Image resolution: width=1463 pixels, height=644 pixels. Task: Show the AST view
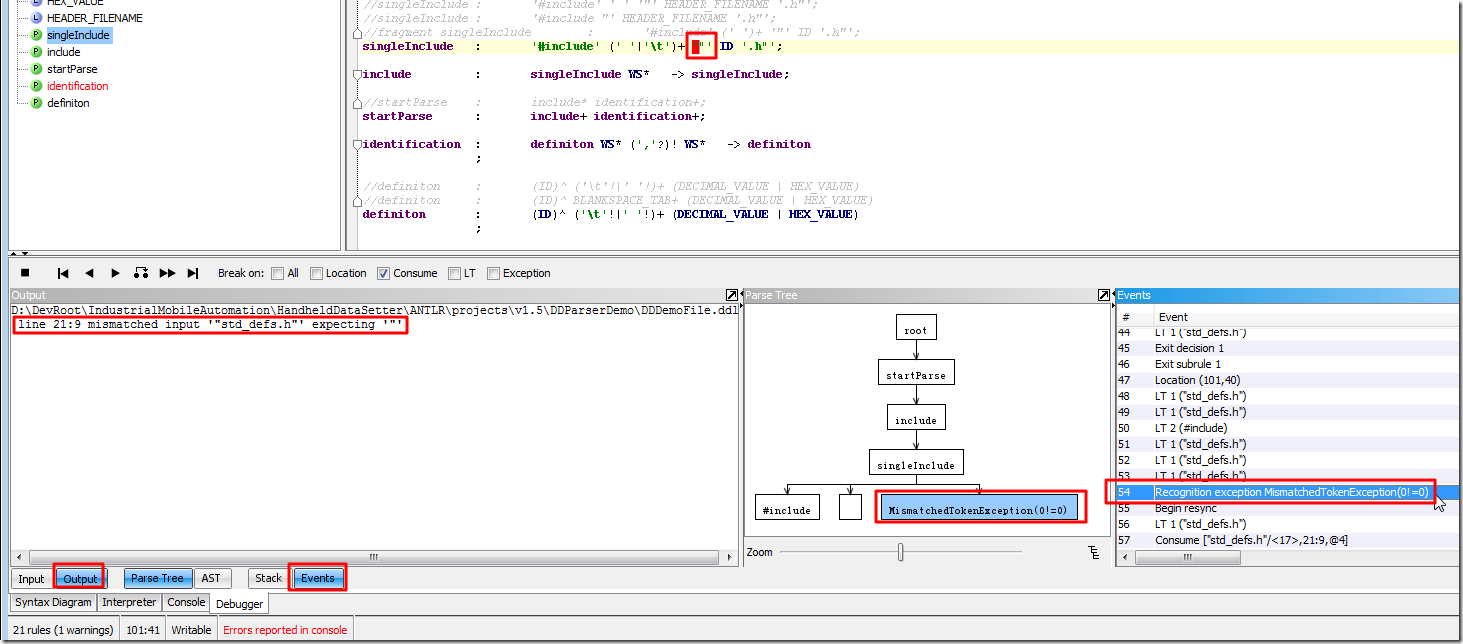coord(211,578)
